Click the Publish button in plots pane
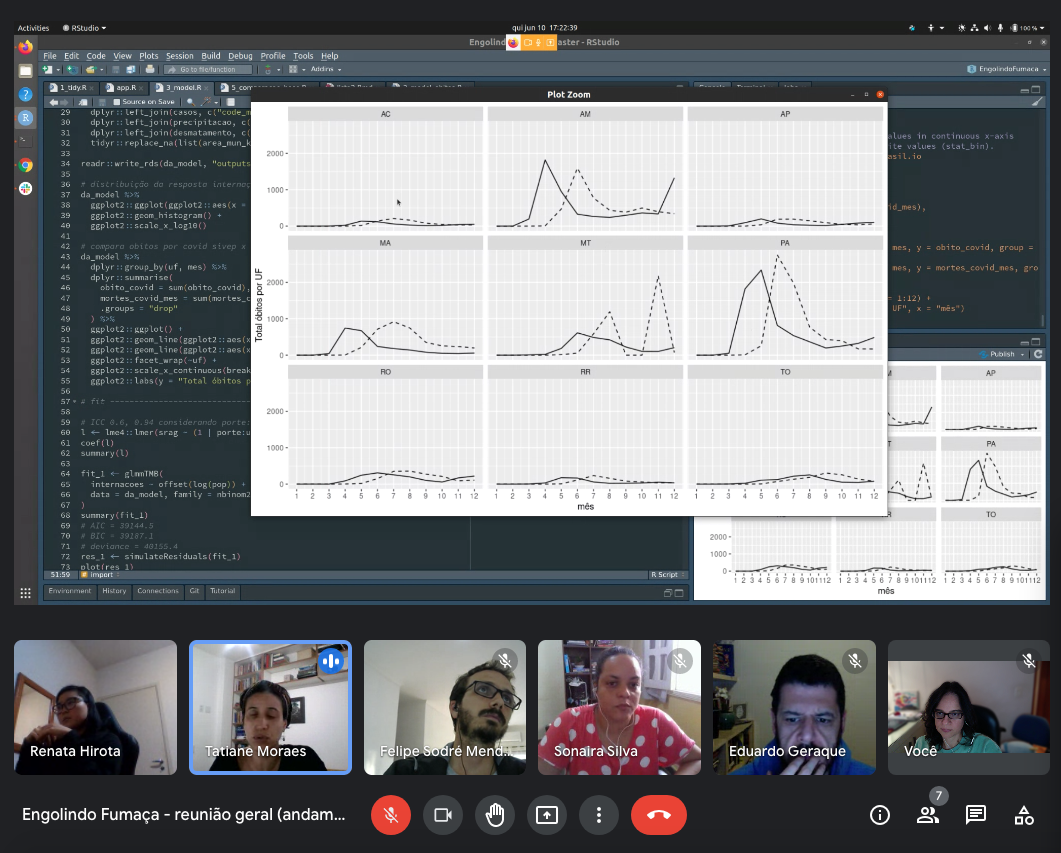The width and height of the screenshot is (1061, 853). point(1003,354)
